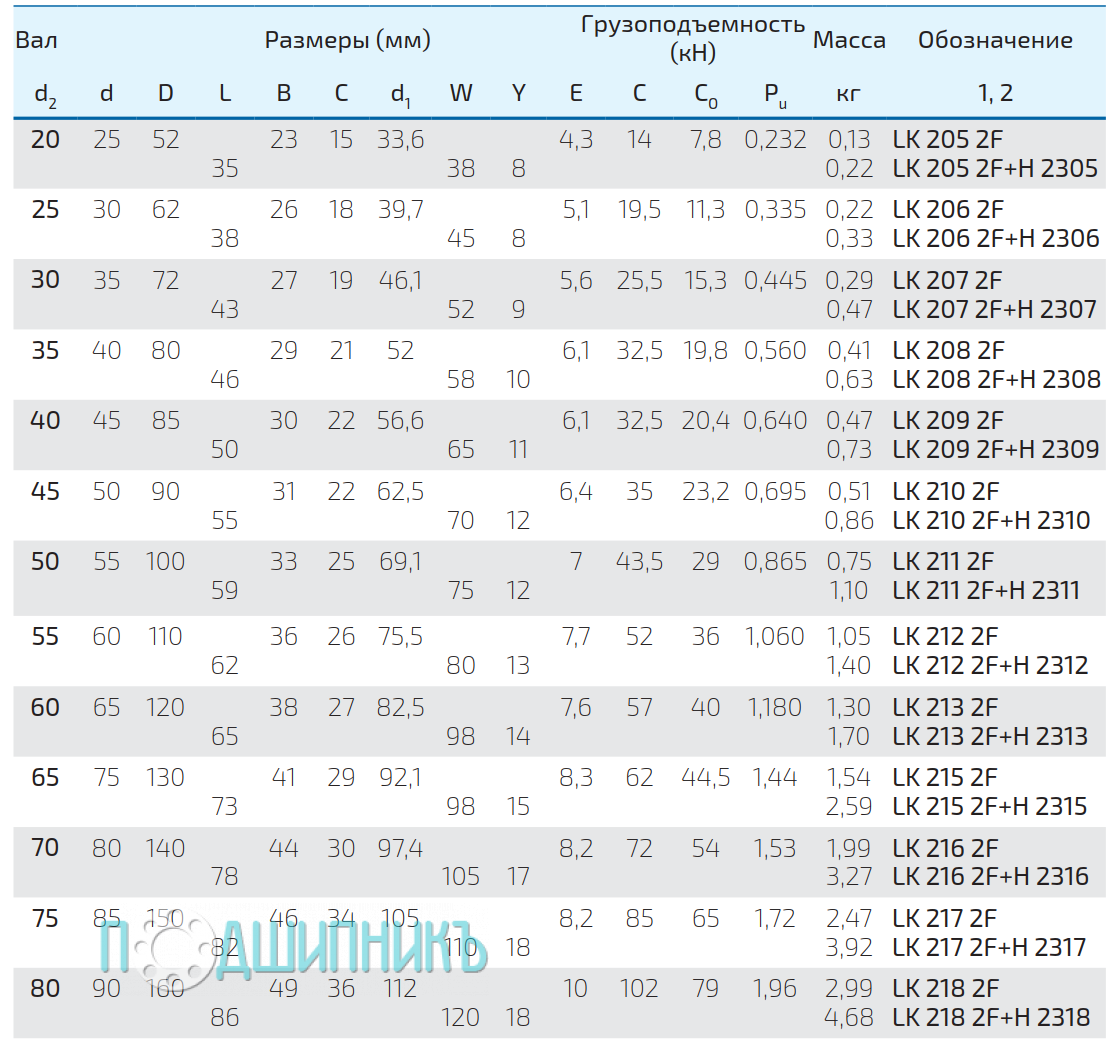1113x1046 pixels.
Task: Click the Масса column header
Action: (849, 40)
